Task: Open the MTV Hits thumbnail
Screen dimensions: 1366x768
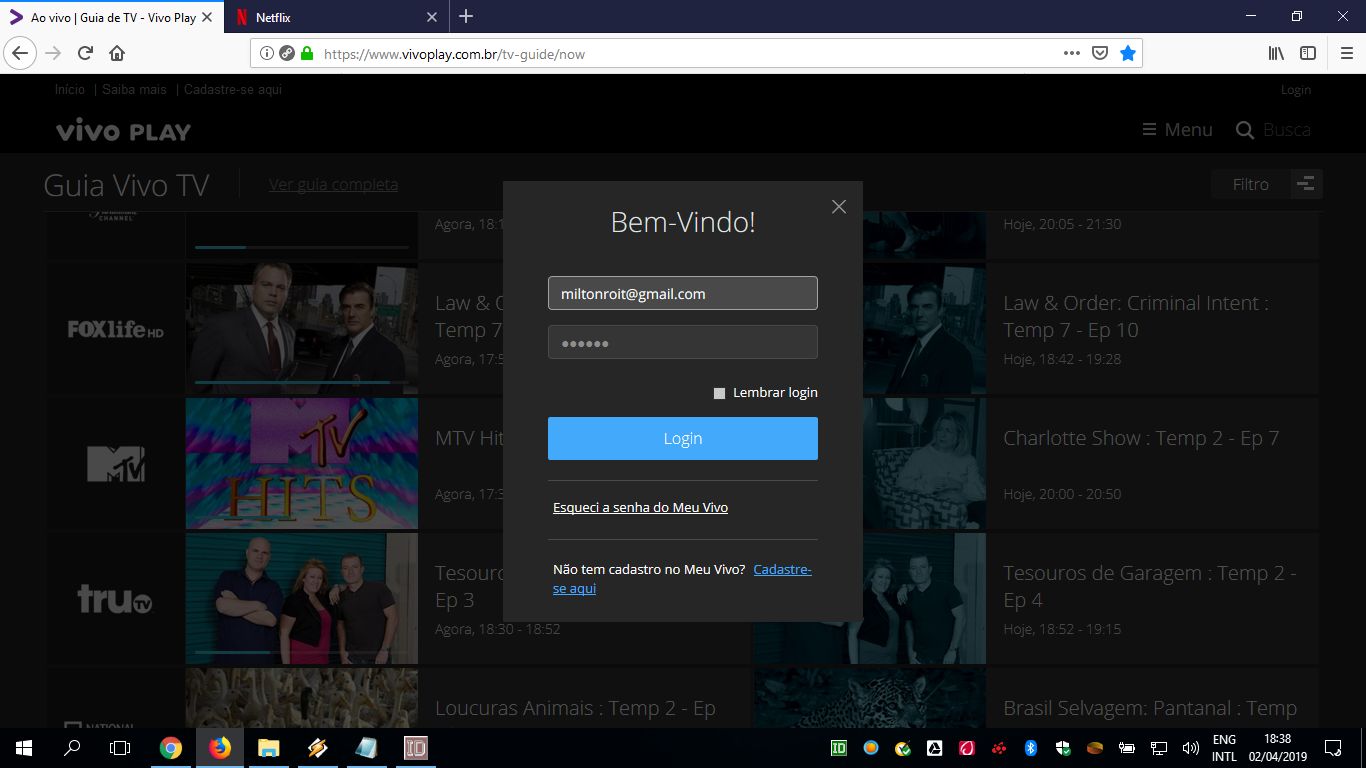Action: point(302,463)
